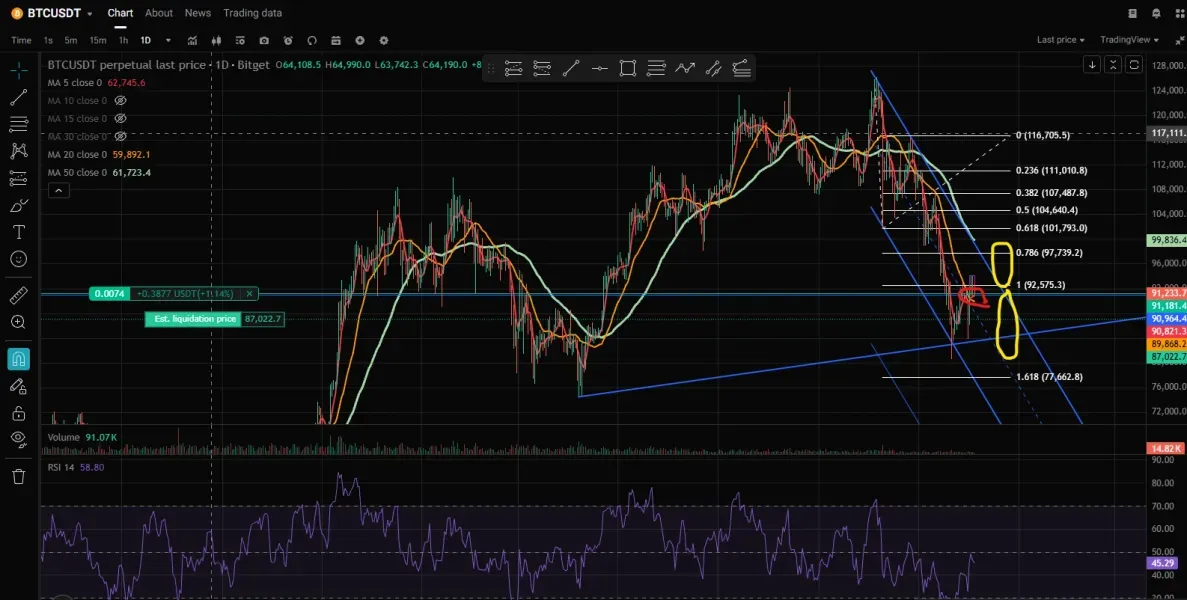Viewport: 1187px width, 600px height.
Task: Take a chart snapshot with camera icon
Action: tap(264, 40)
